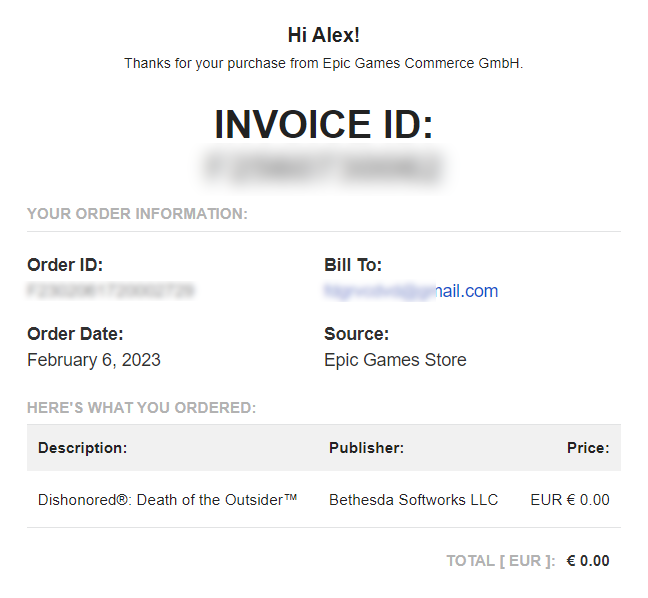Click the 'HERE'S WHAT YOU ORDERED:' section heading

[x=141, y=407]
